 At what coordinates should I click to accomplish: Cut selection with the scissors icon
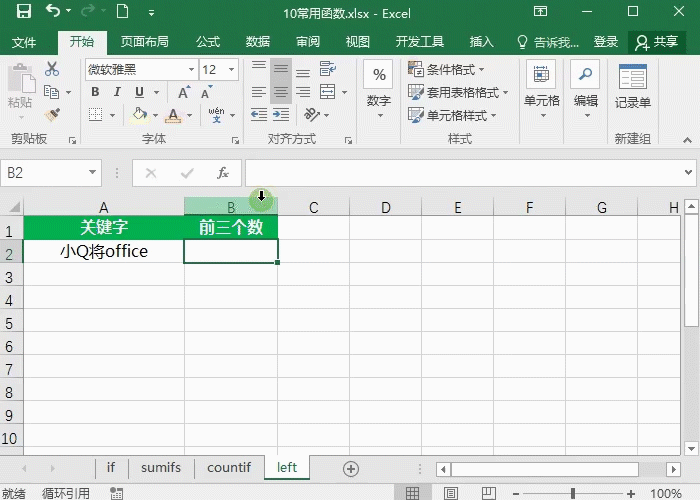pyautogui.click(x=52, y=69)
